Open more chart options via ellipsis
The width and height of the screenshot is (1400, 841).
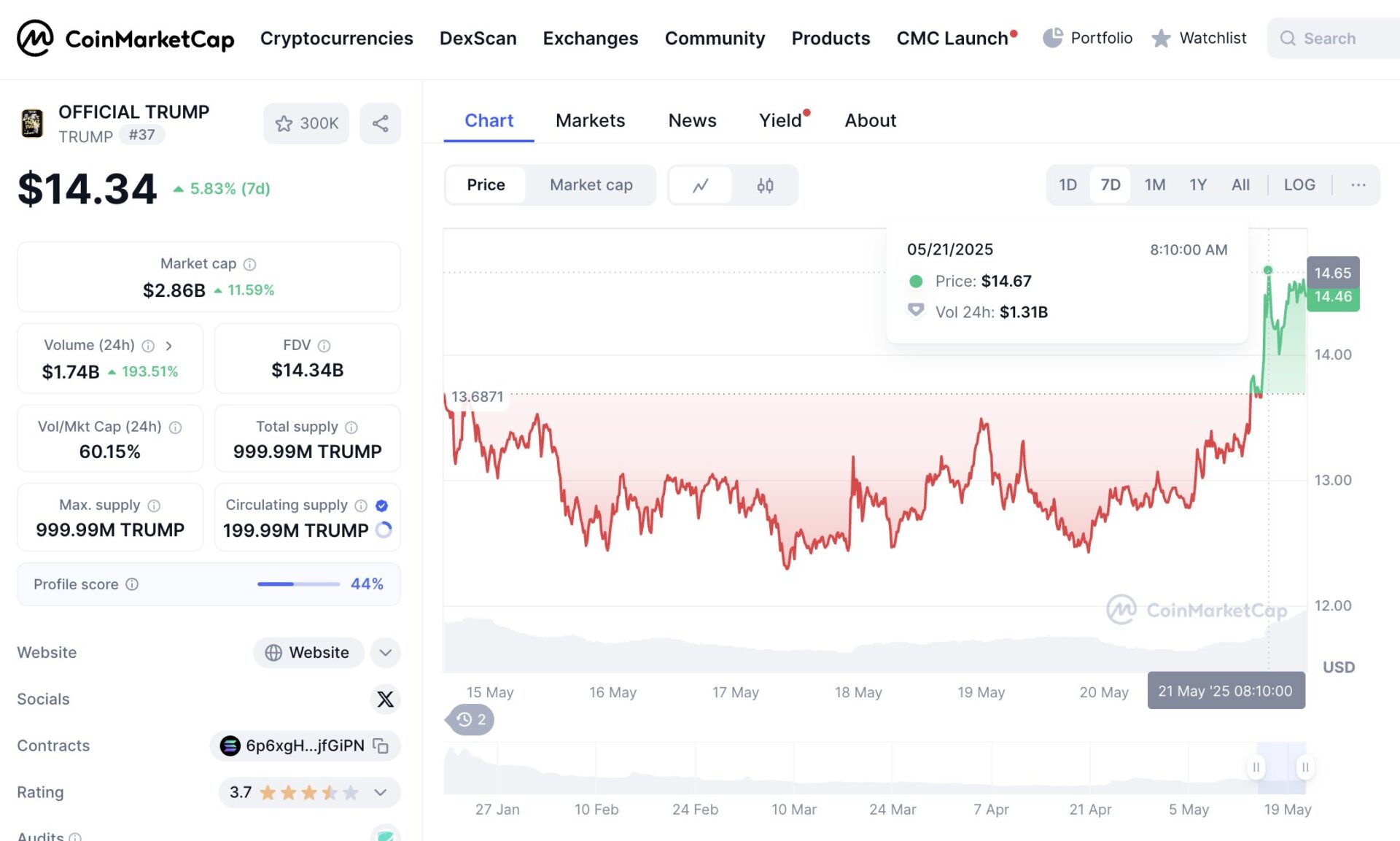coord(1357,185)
